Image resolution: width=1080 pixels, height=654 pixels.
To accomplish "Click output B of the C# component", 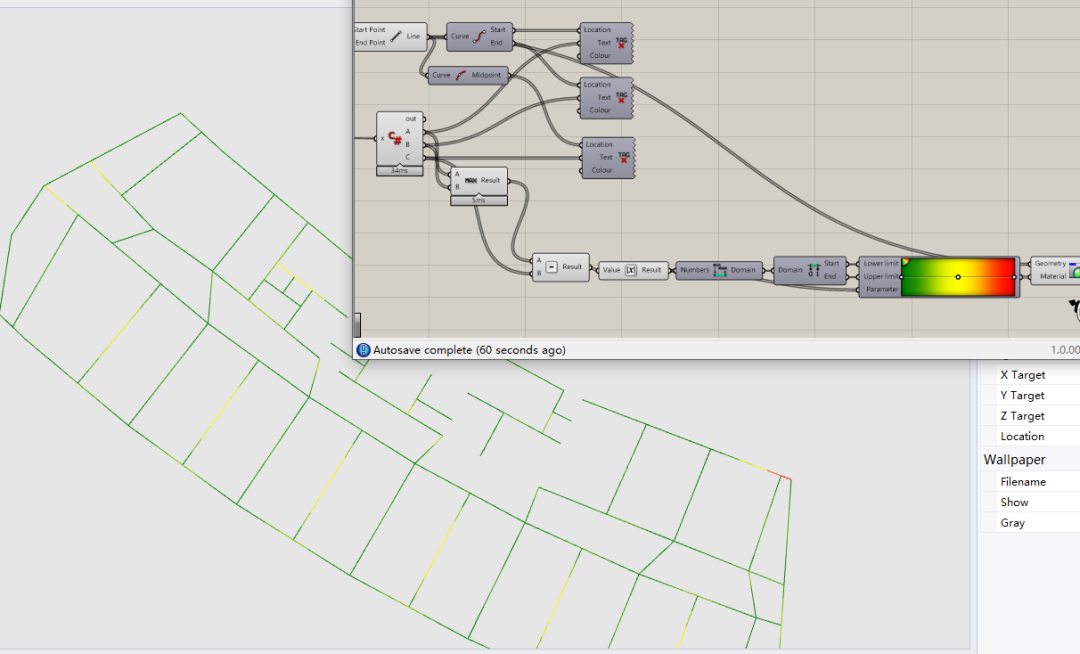I will point(408,145).
